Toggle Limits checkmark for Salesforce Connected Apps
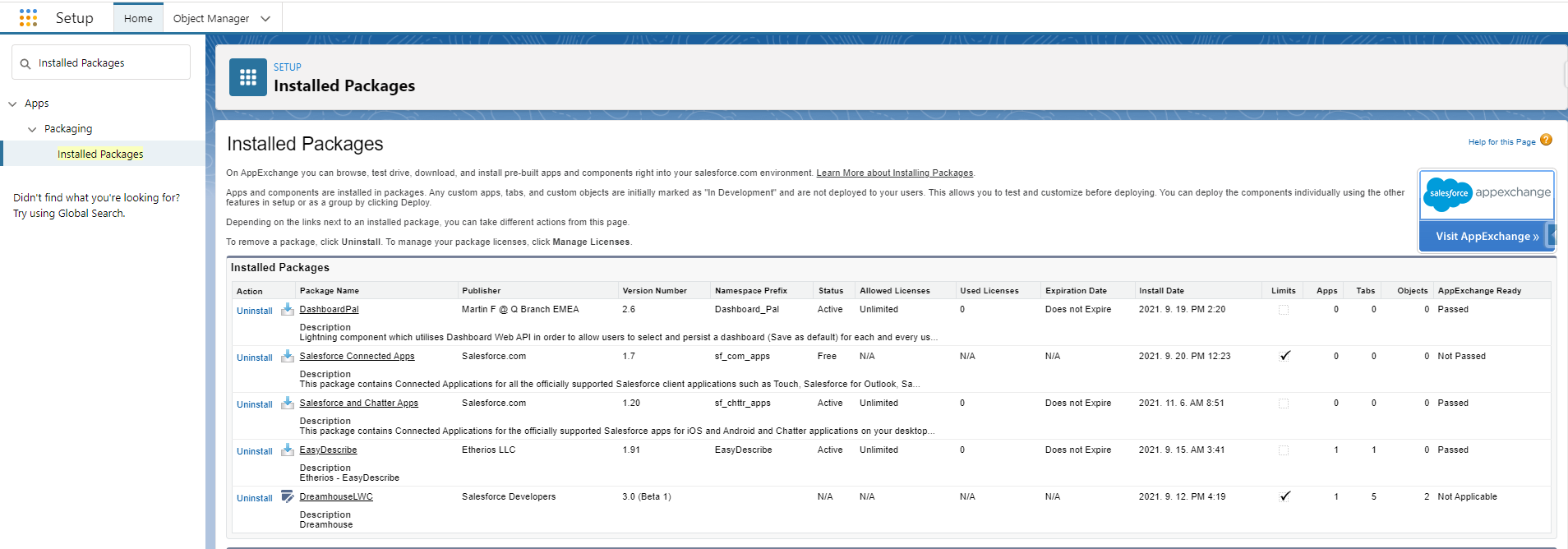Screen dimensions: 1568x549 tap(1285, 356)
